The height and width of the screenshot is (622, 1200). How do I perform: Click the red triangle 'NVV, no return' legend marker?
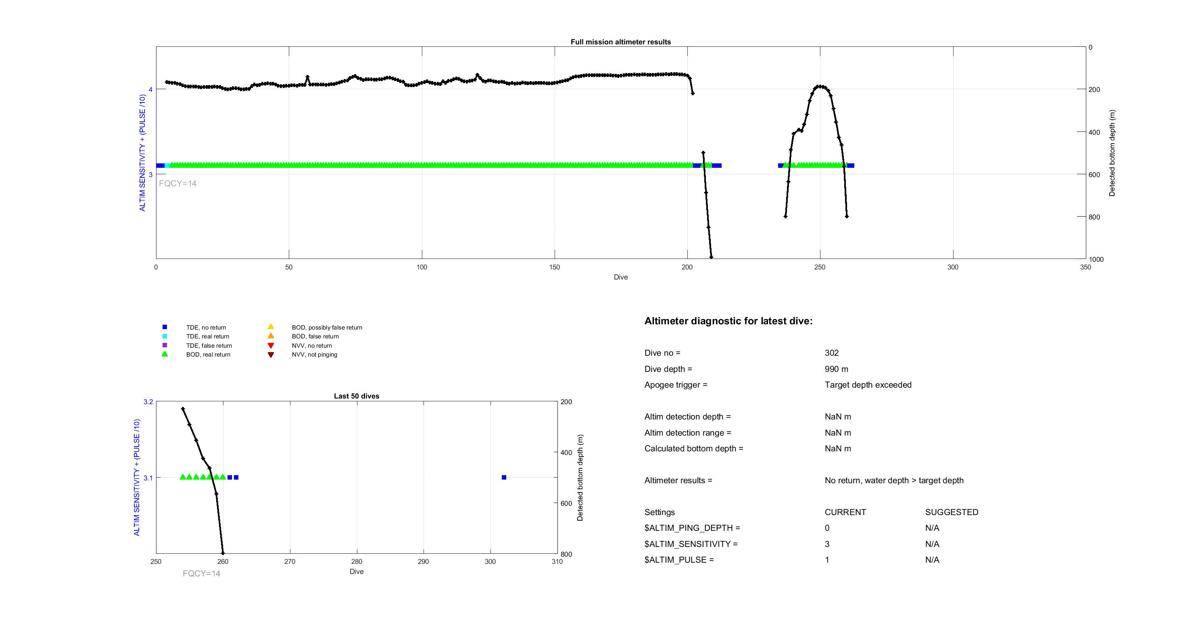[270, 345]
